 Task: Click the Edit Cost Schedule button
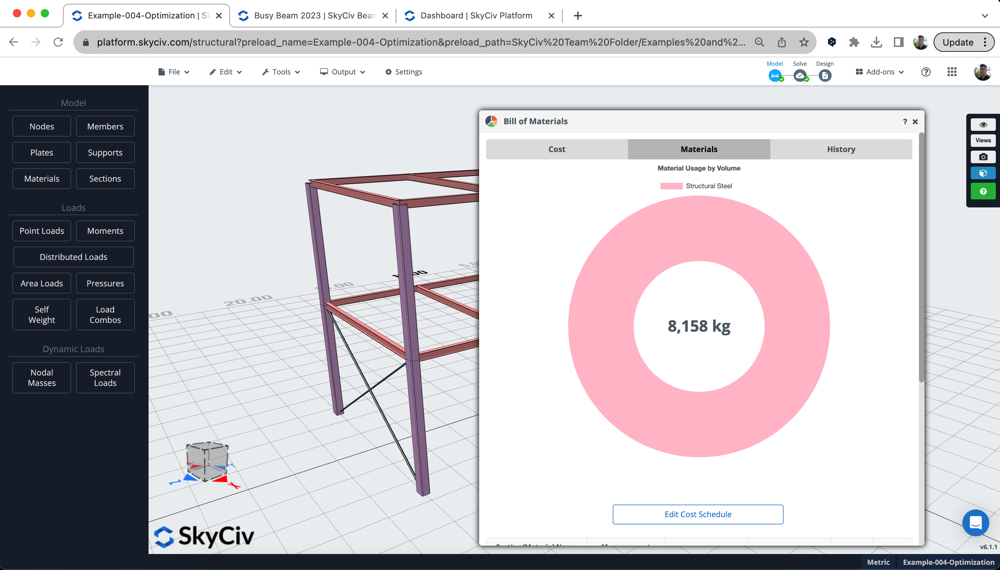pyautogui.click(x=698, y=515)
